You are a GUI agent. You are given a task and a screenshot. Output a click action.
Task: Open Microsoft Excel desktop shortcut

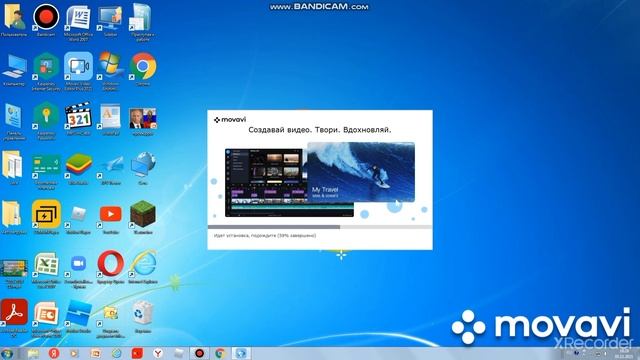coord(46,264)
